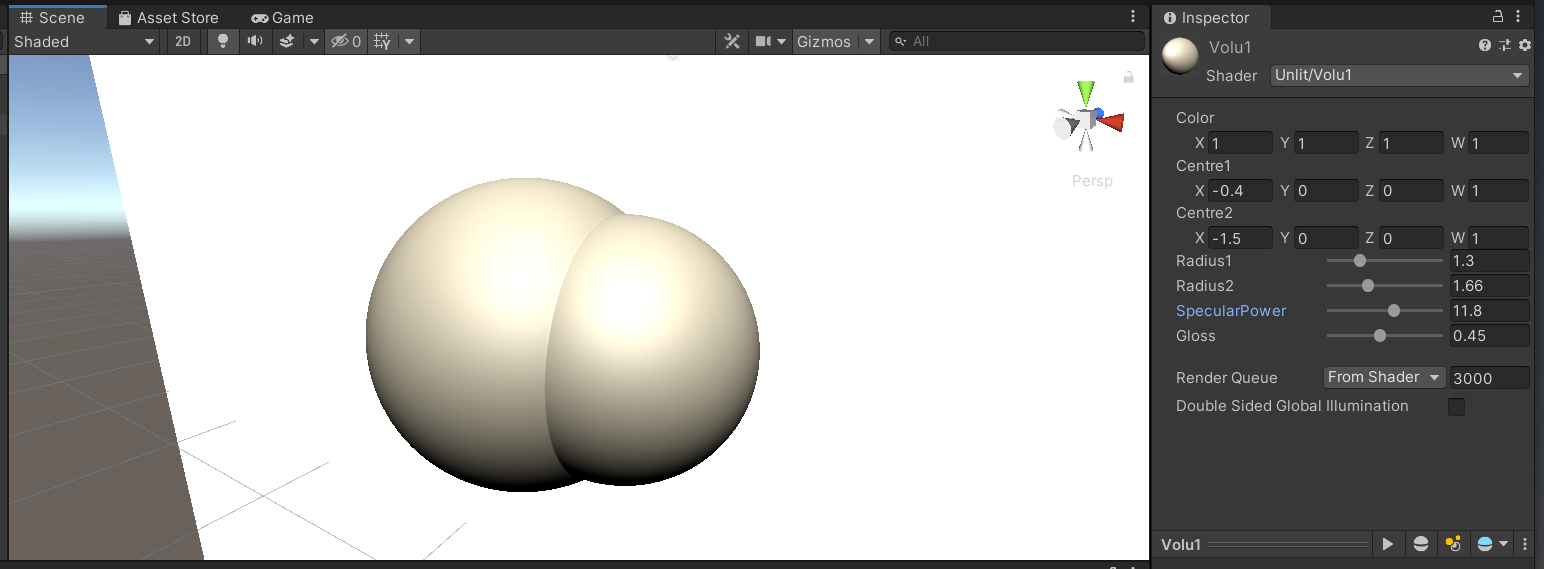
Task: Click the Centre1 X field showing -0.4
Action: click(x=1241, y=191)
